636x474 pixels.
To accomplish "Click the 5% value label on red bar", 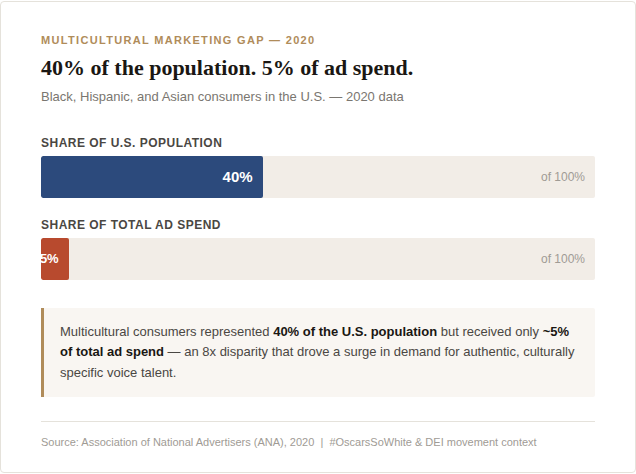I will point(50,259).
